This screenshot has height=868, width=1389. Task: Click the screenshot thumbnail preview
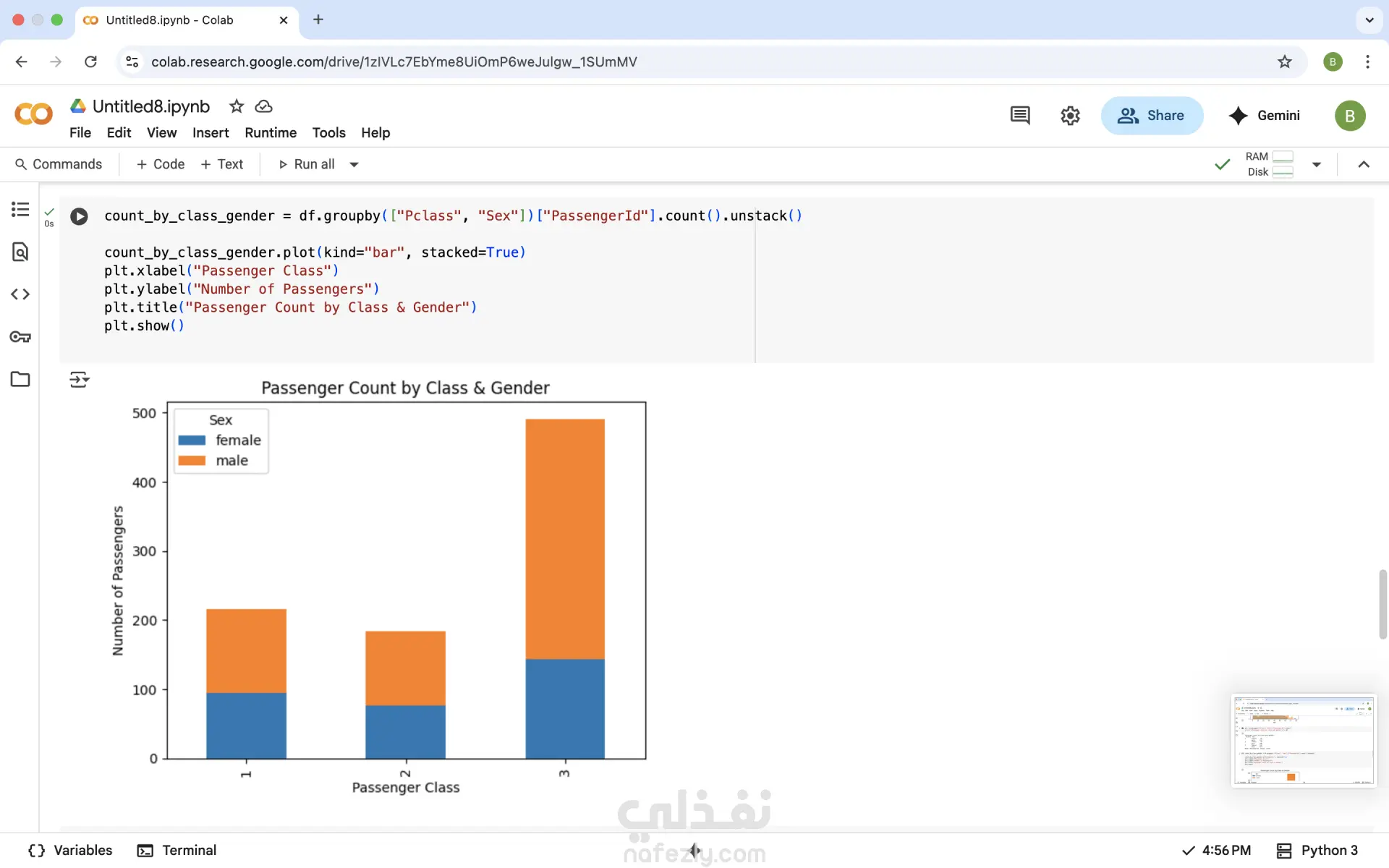[x=1303, y=740]
